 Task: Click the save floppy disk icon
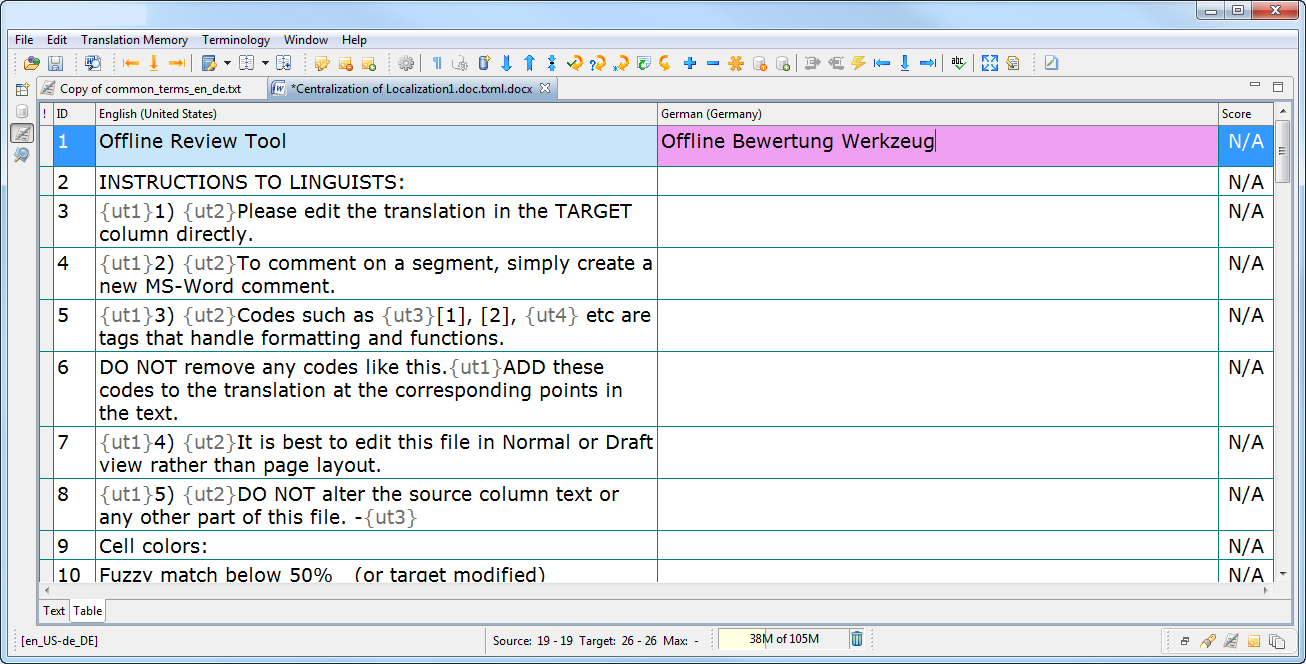56,63
